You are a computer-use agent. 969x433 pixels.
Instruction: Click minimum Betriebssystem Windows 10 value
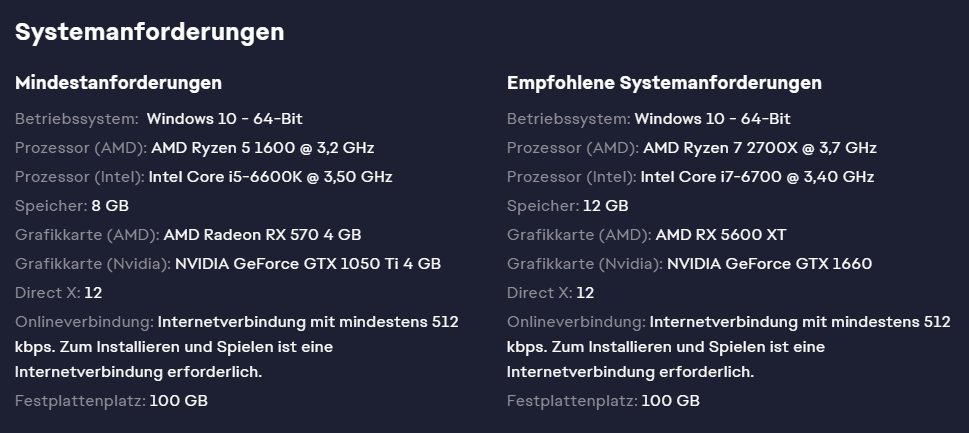click(225, 119)
